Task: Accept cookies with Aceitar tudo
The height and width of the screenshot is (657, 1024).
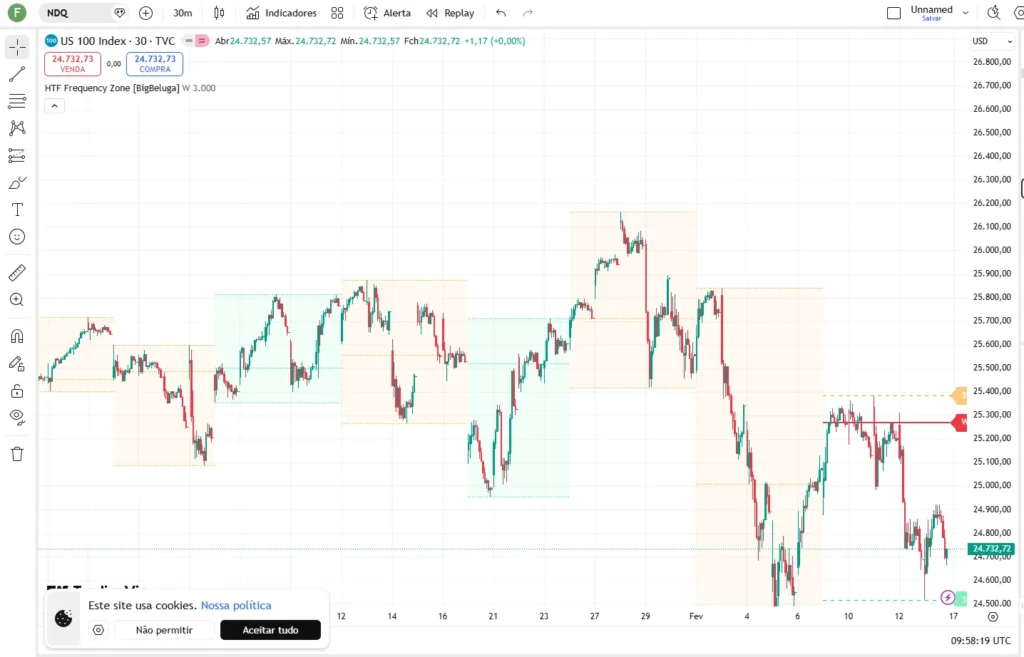Action: coord(270,630)
